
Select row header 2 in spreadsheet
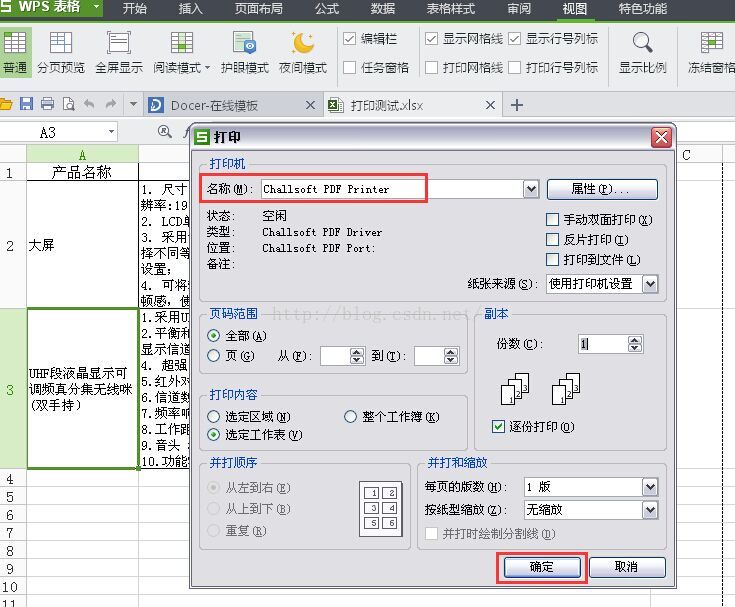click(x=10, y=245)
